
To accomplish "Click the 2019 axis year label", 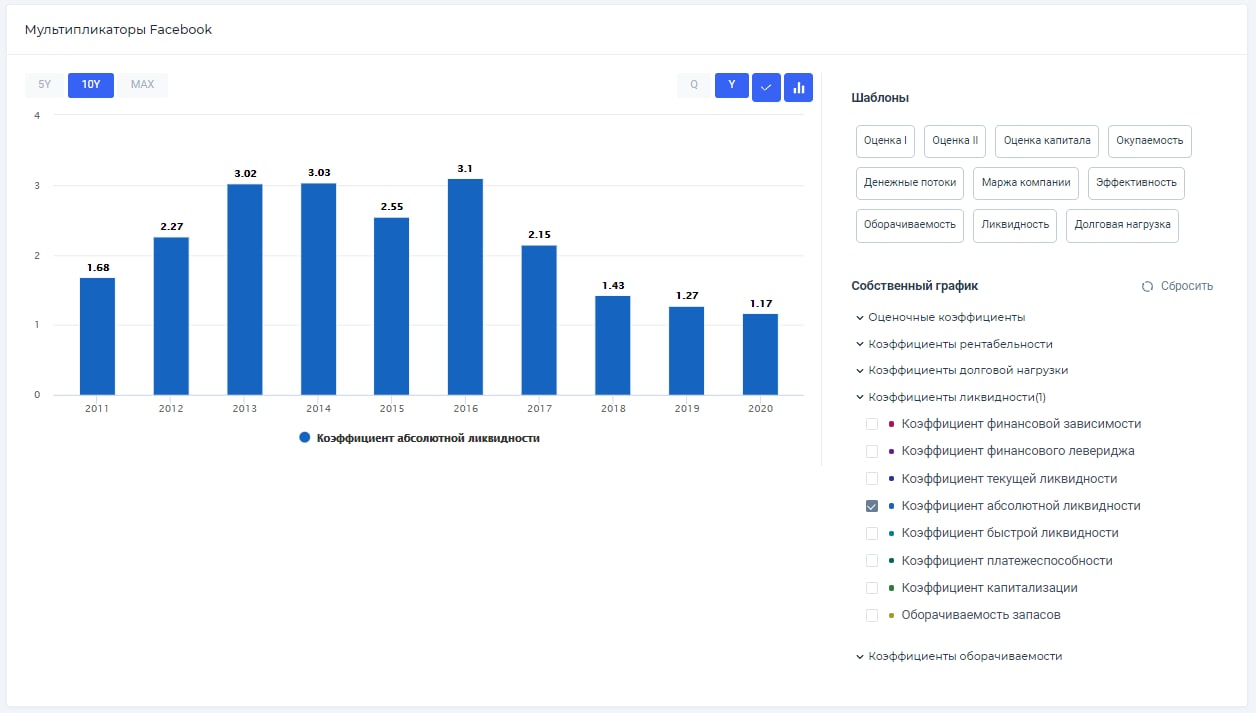I will click(x=686, y=409).
